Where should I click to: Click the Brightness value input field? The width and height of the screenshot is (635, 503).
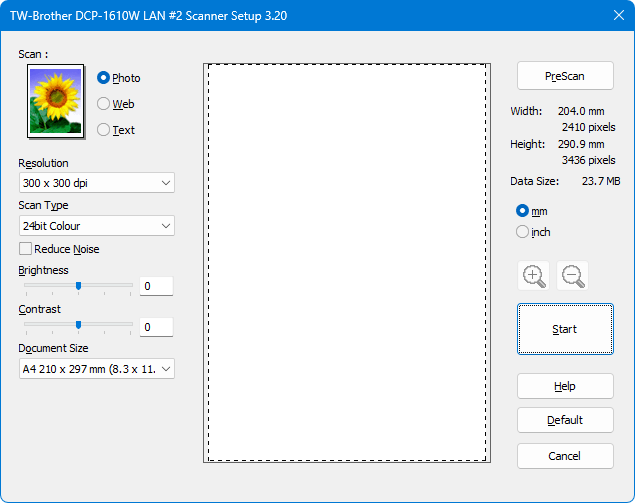click(156, 287)
